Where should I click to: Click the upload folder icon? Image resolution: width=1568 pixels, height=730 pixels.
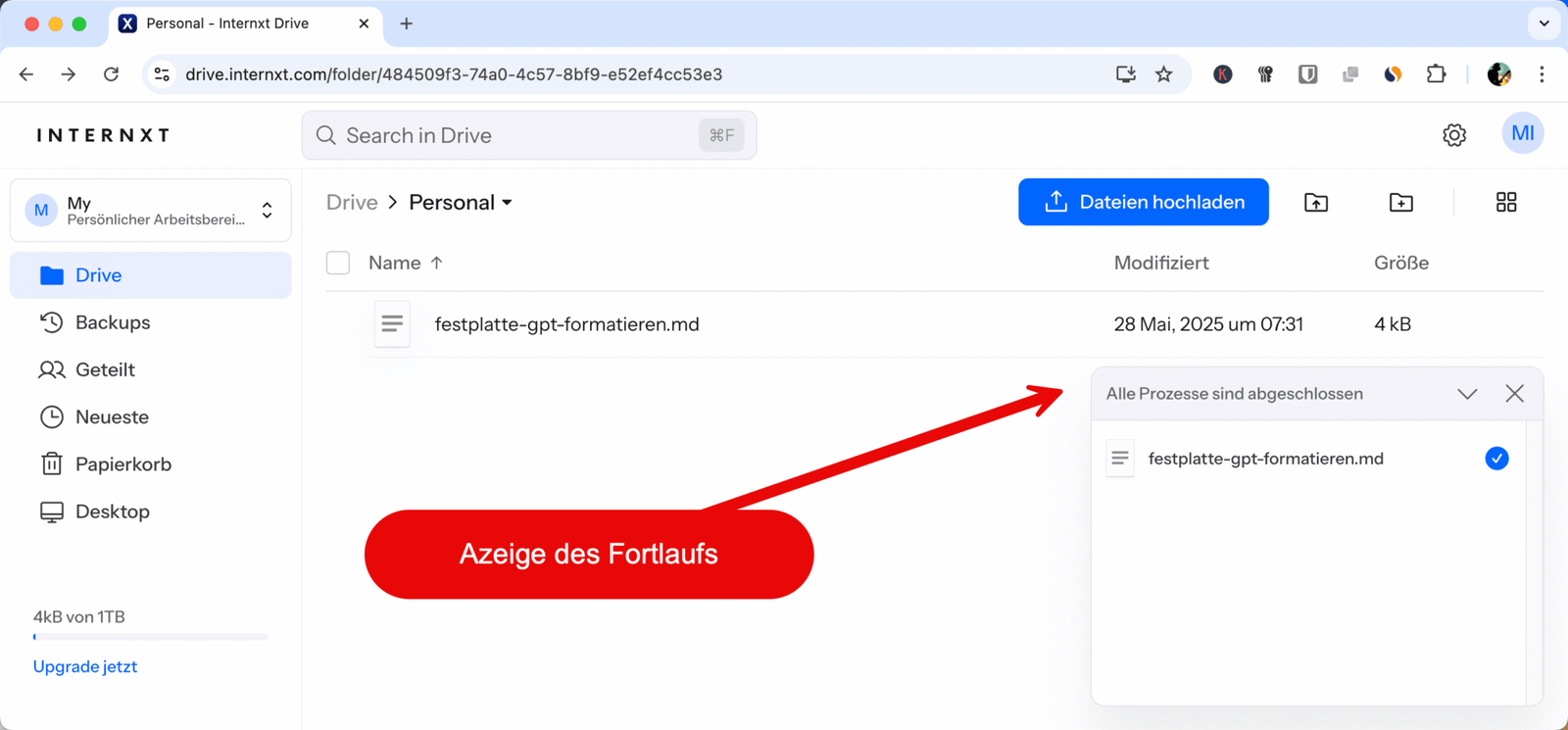point(1316,202)
